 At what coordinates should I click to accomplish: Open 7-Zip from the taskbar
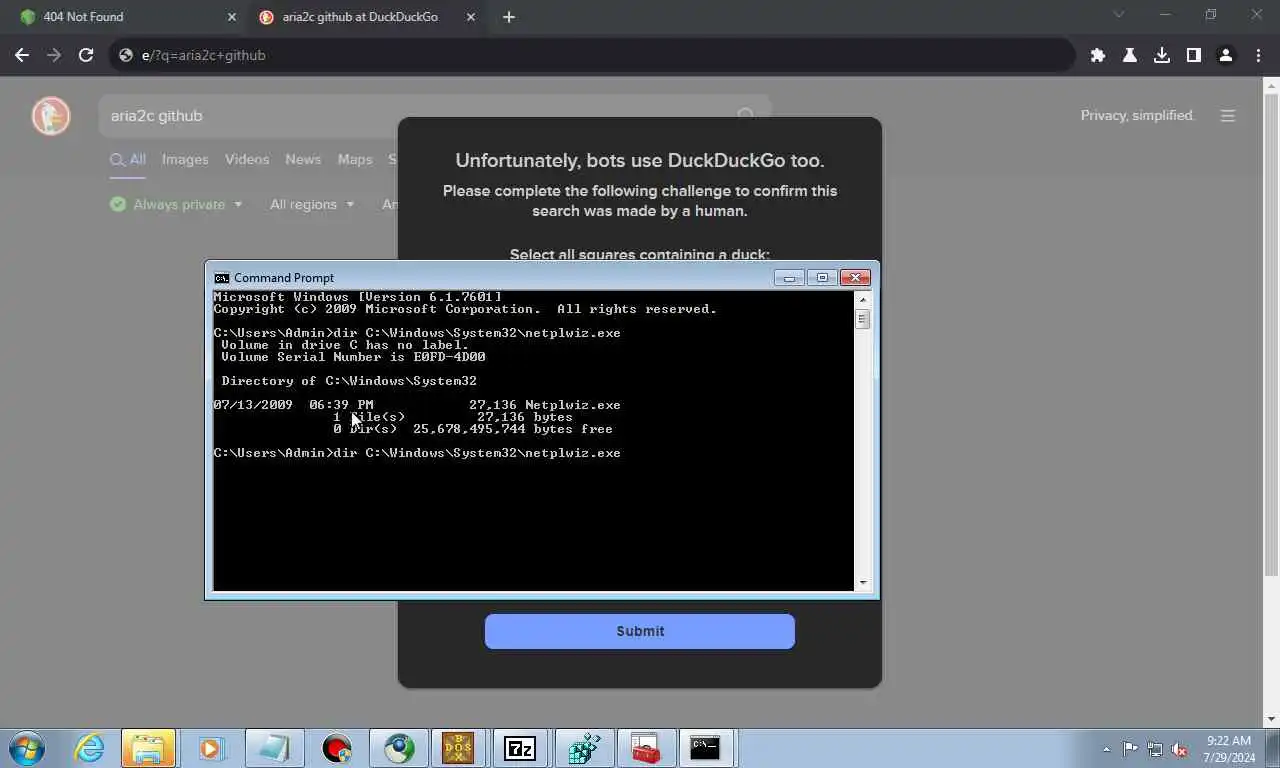[520, 748]
